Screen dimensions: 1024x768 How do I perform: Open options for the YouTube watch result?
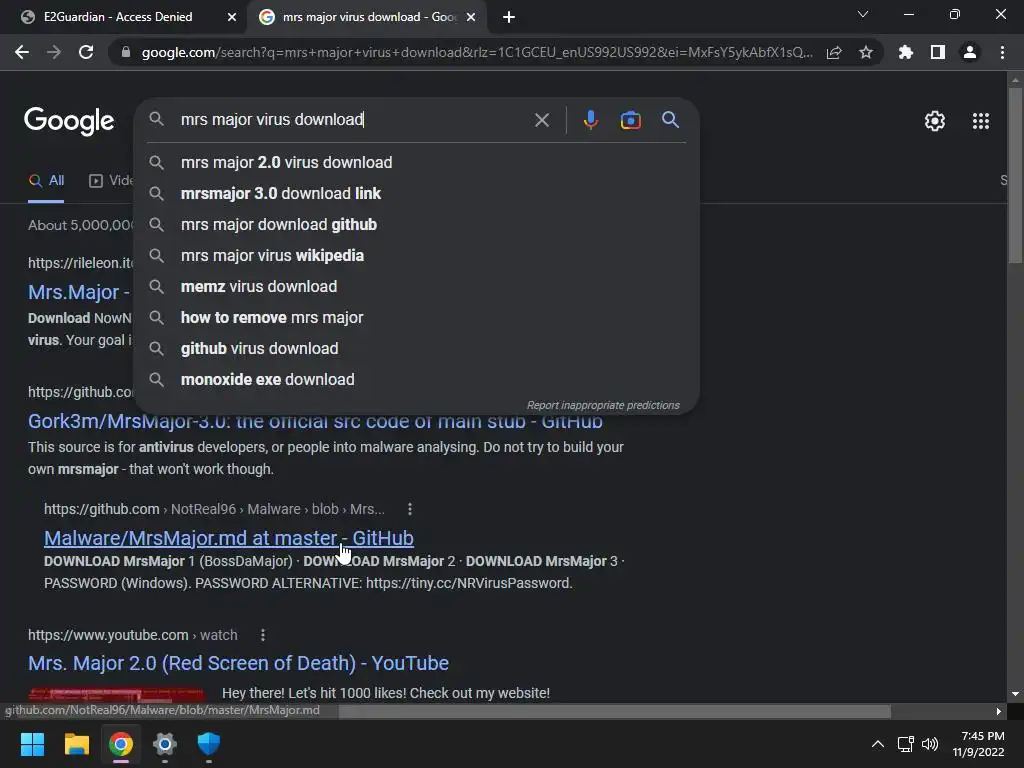(263, 635)
